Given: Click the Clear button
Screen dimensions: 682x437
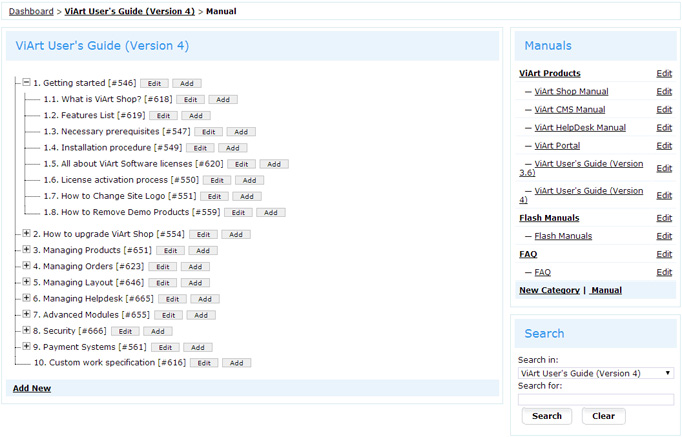Looking at the screenshot, I should click(x=603, y=416).
